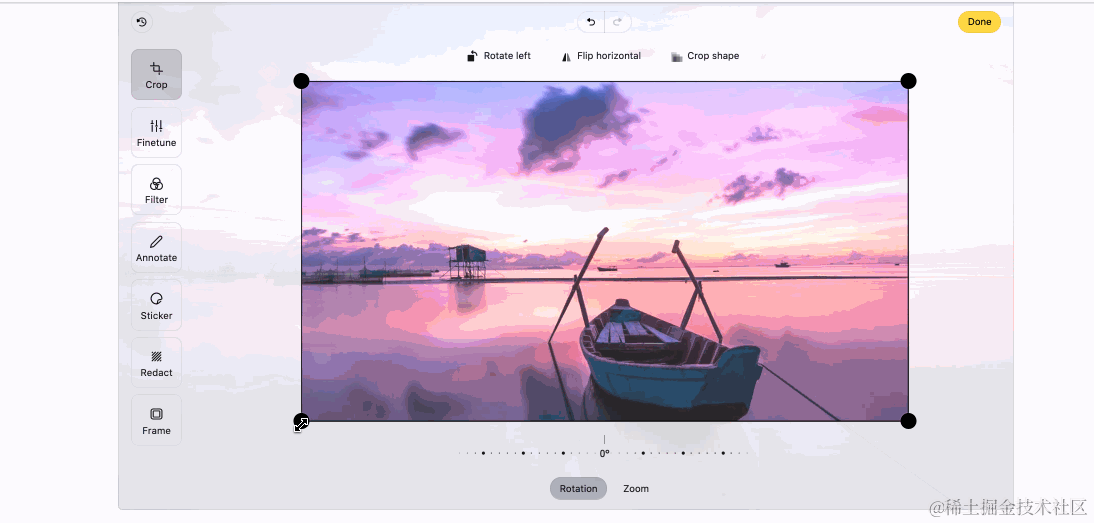Switch to the Rotation tab
Viewport: 1094px width, 523px height.
(x=578, y=489)
